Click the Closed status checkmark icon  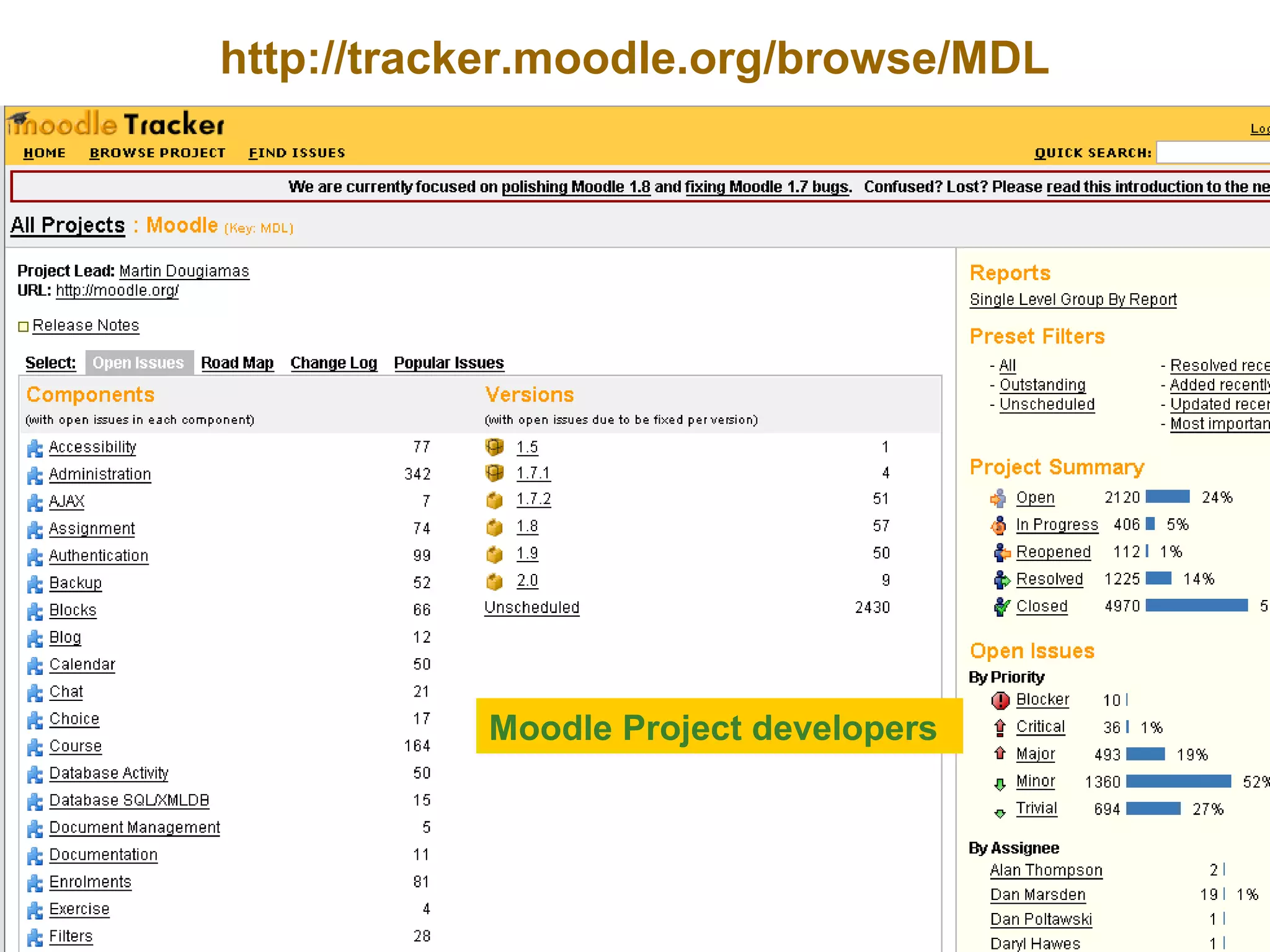[1001, 607]
